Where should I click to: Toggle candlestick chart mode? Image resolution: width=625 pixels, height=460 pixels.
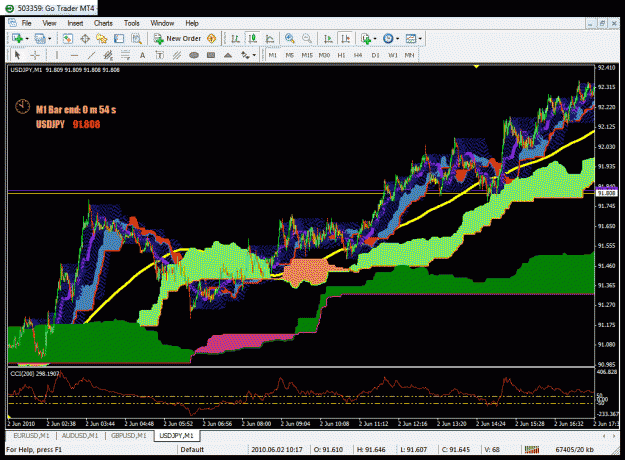point(252,38)
